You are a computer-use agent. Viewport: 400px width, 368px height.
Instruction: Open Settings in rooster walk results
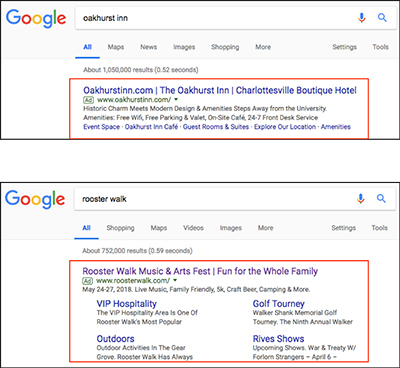343,228
